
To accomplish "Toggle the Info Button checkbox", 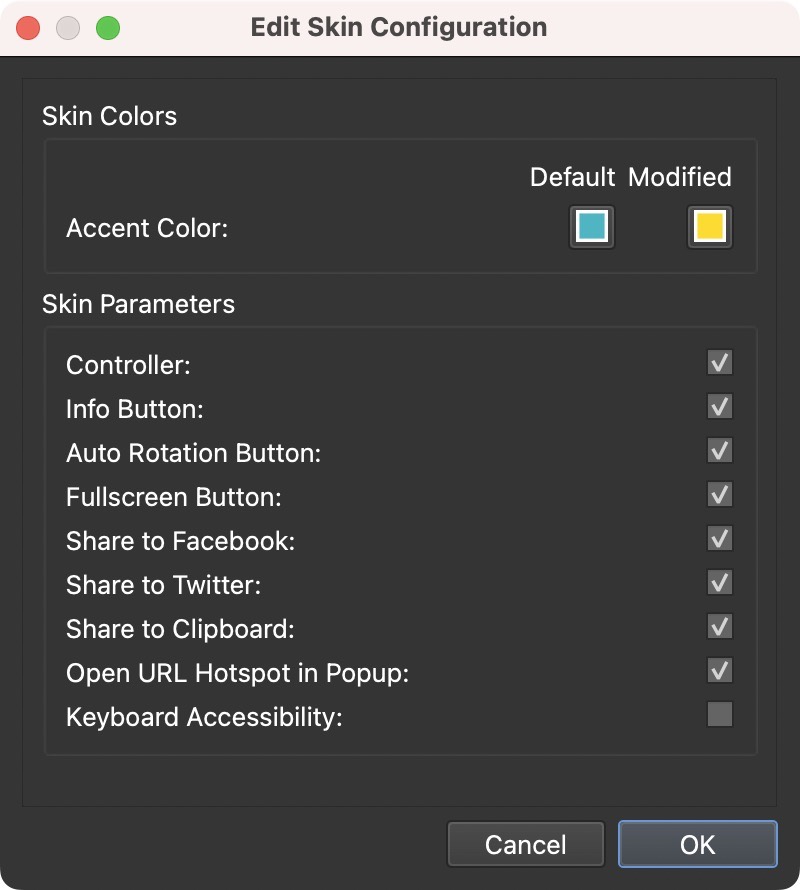I will (x=719, y=406).
